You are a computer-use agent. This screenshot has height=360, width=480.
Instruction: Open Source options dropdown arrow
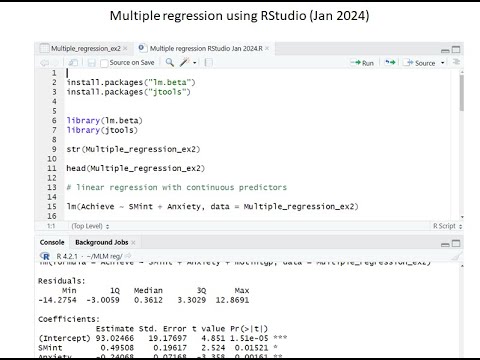443,63
